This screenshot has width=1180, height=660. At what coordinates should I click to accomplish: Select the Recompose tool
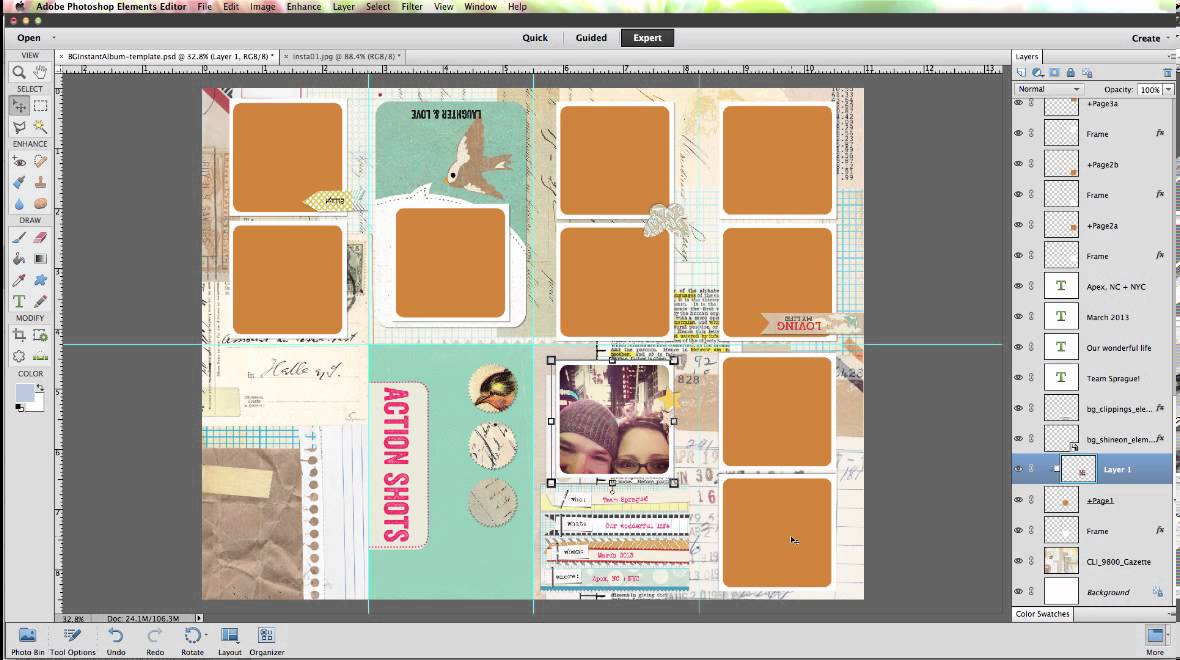tap(40, 335)
